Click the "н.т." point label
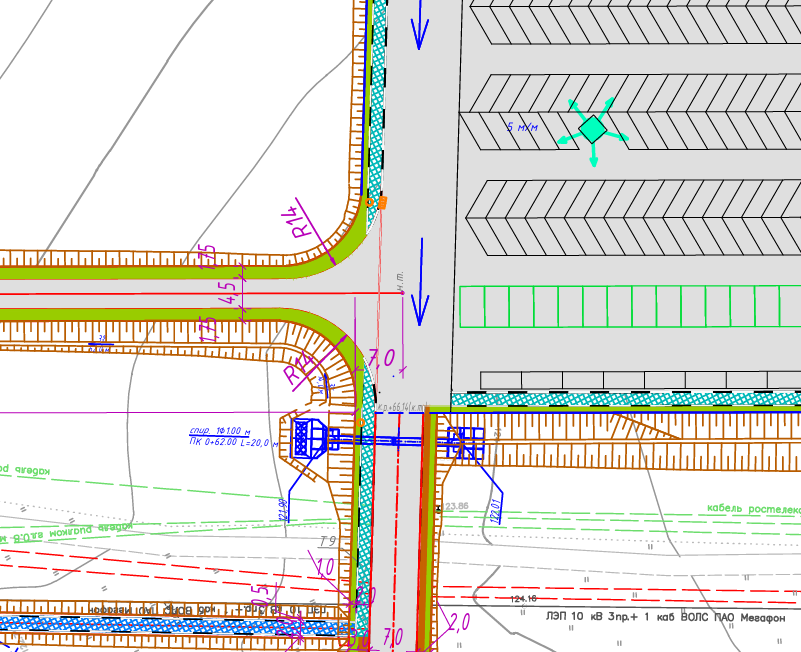The width and height of the screenshot is (801, 652). [x=400, y=280]
